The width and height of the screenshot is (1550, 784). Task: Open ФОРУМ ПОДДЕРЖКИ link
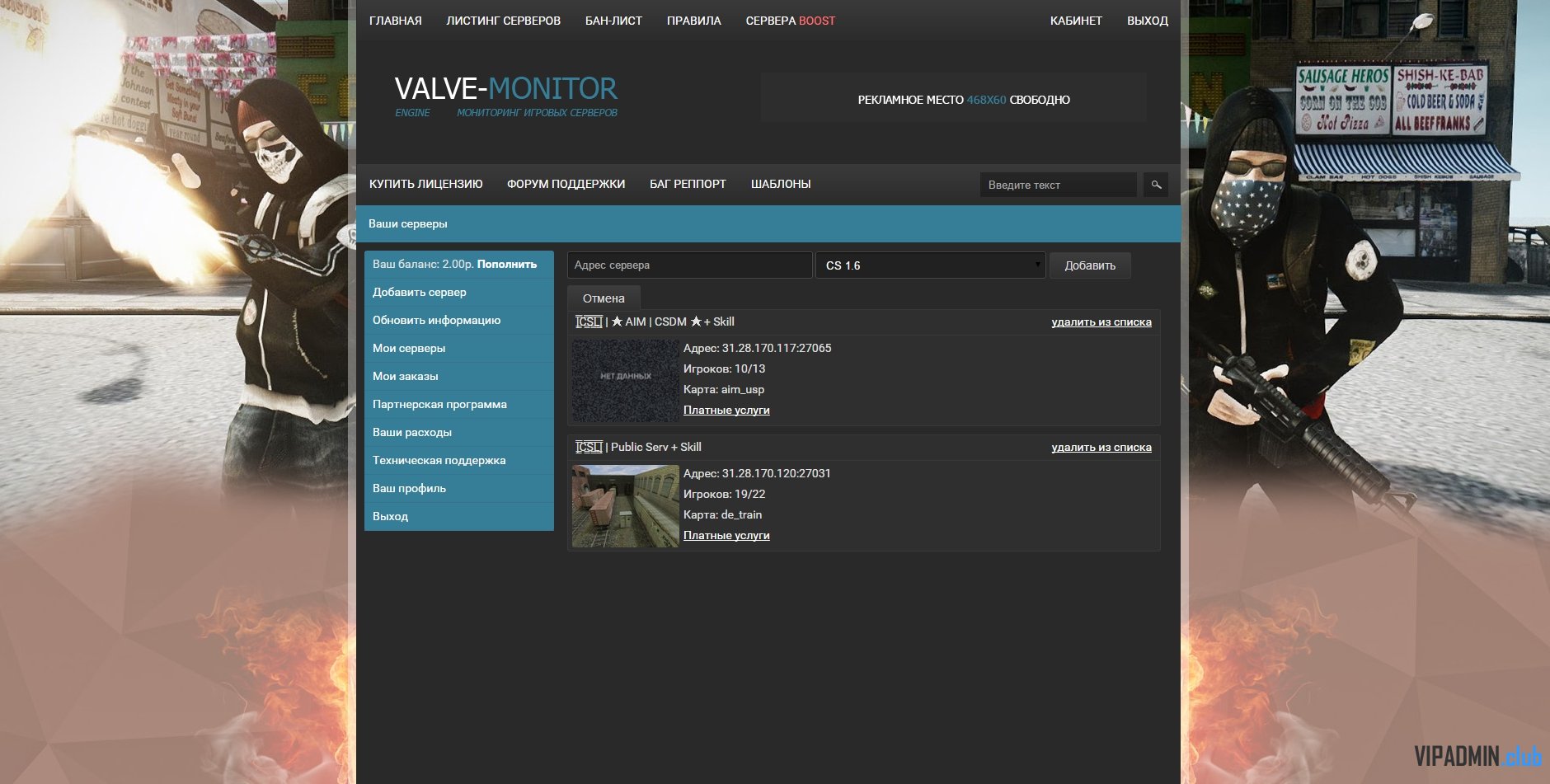pyautogui.click(x=566, y=184)
